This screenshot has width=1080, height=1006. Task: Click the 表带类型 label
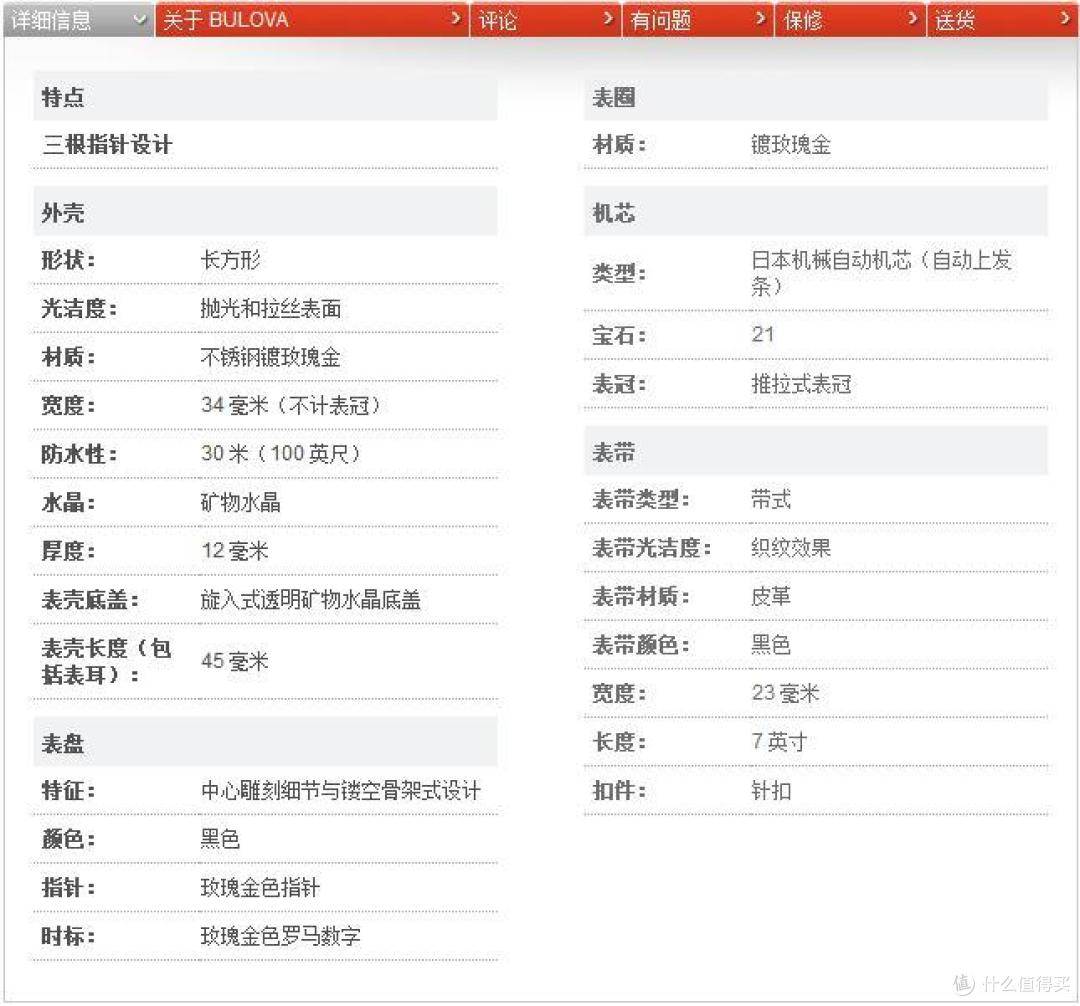641,499
